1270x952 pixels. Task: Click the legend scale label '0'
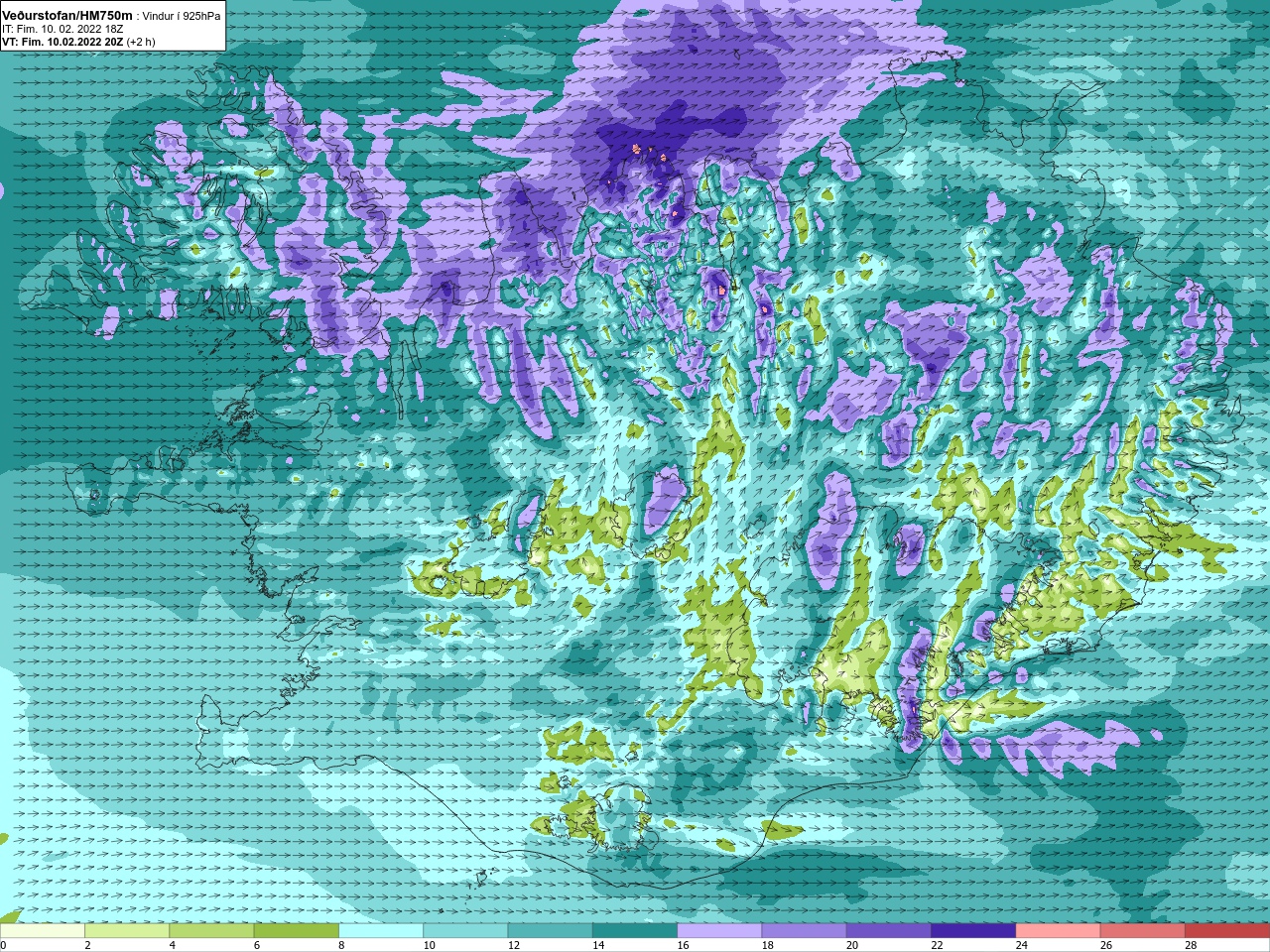click(3, 945)
